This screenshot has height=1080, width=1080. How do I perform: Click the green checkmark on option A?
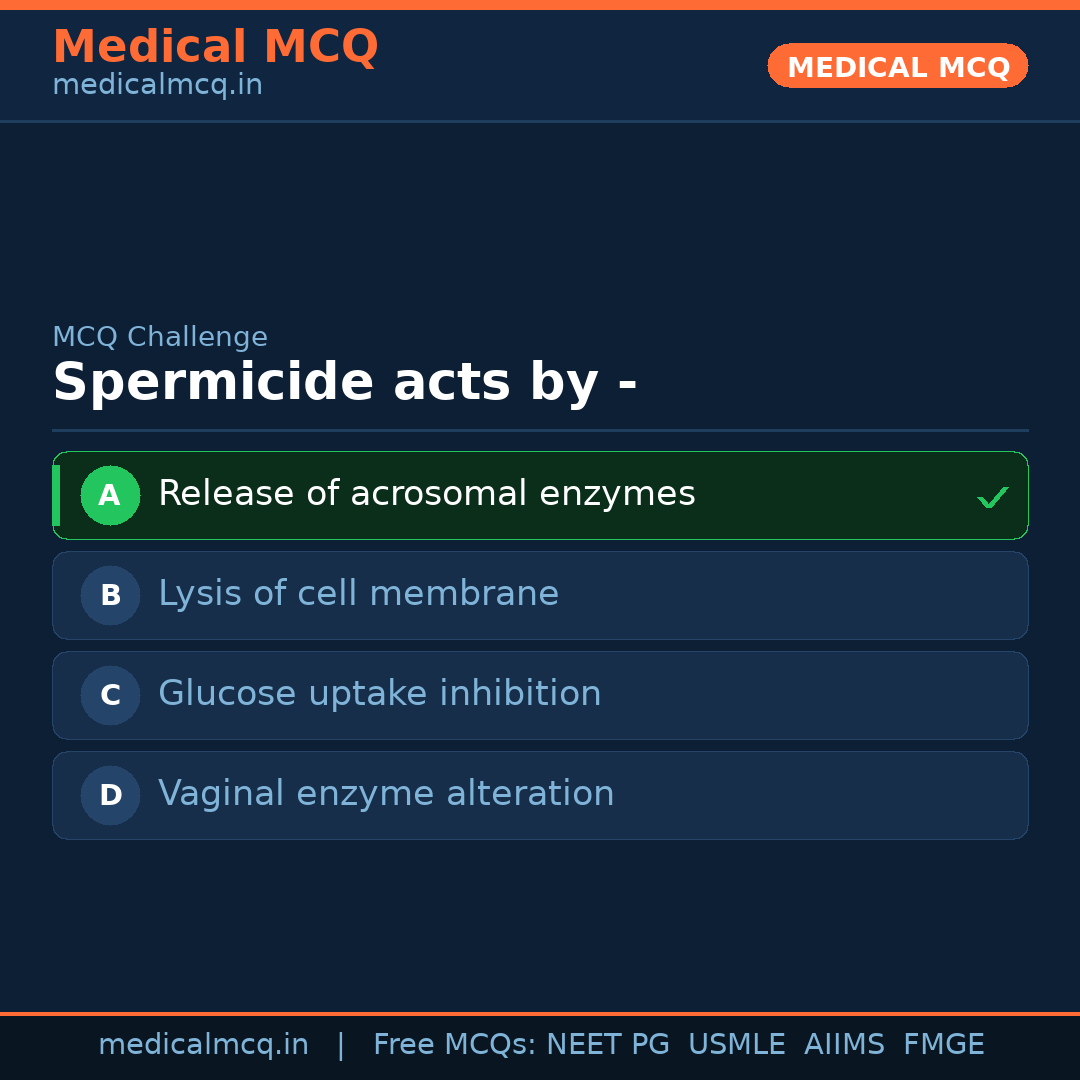[992, 497]
